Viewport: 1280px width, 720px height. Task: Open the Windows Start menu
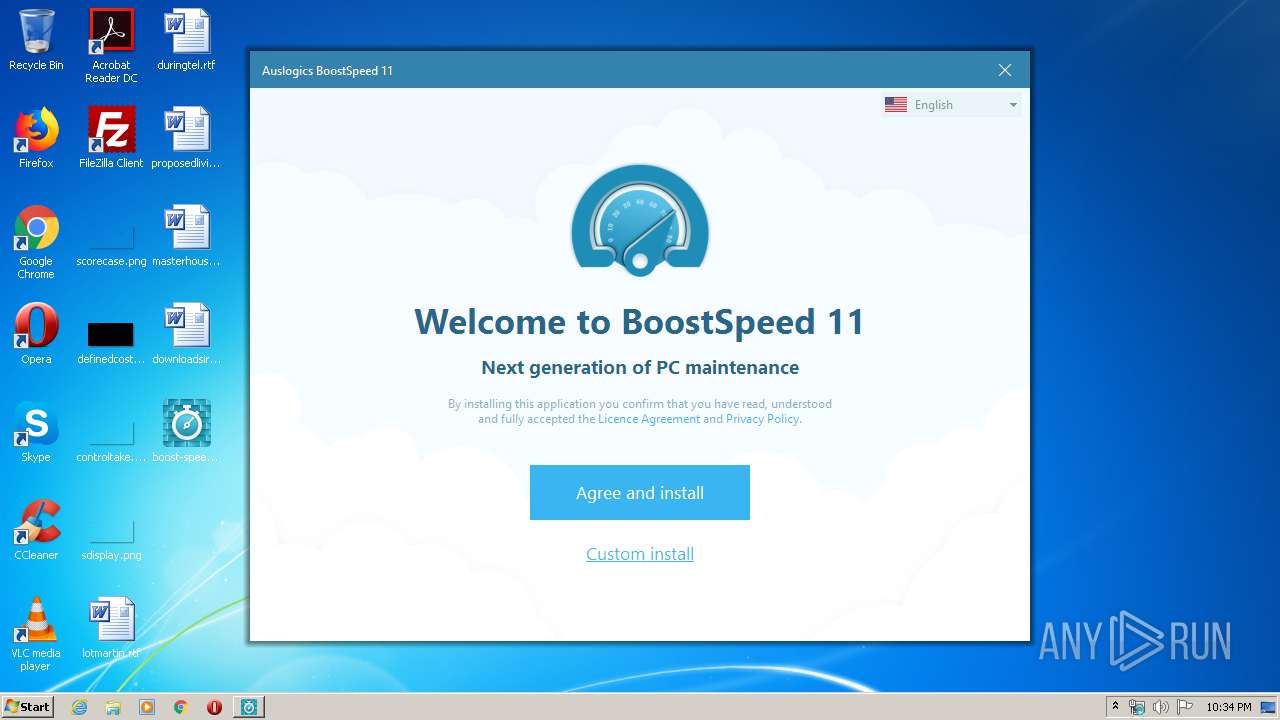pyautogui.click(x=27, y=706)
